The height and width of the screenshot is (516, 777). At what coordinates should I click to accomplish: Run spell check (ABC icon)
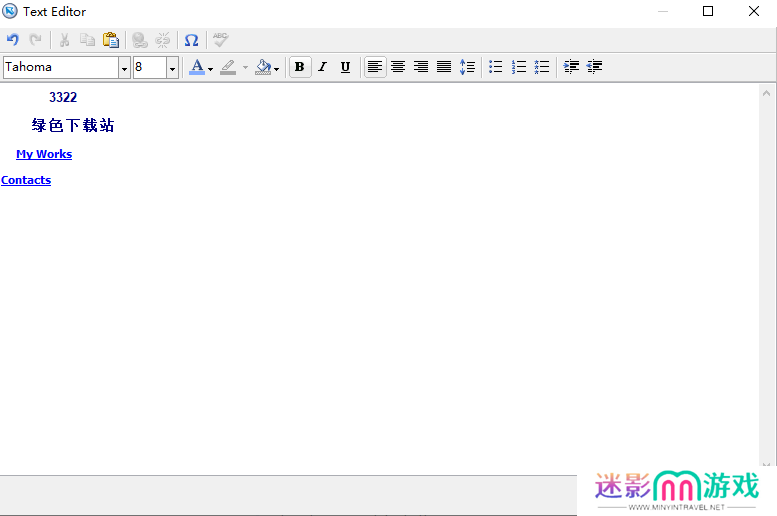[x=220, y=40]
